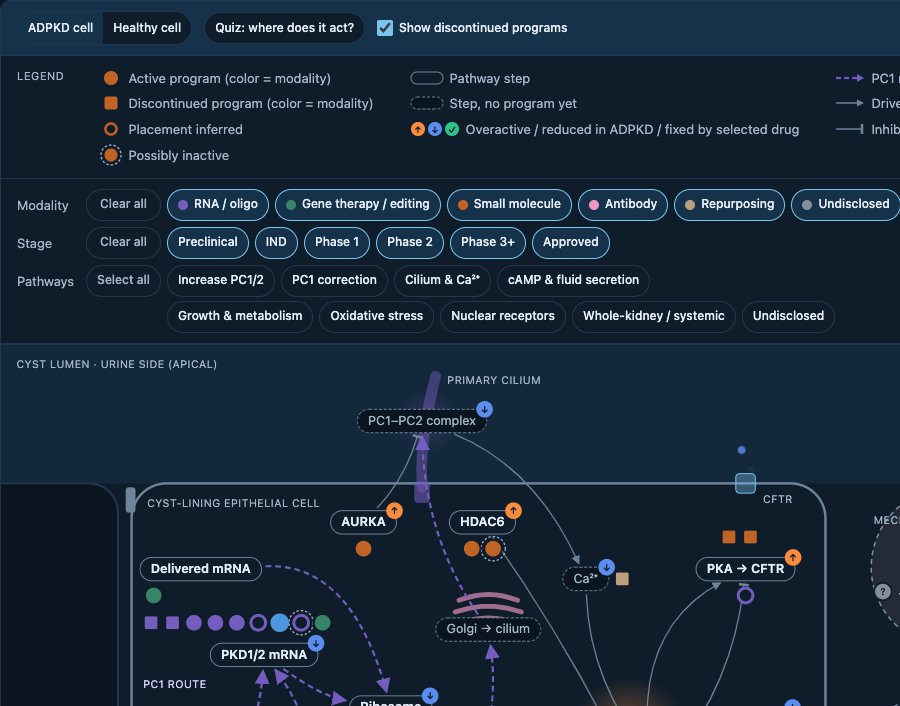The width and height of the screenshot is (900, 706).
Task: Click the first orange square above PKA → CFTR
Action: click(x=729, y=537)
